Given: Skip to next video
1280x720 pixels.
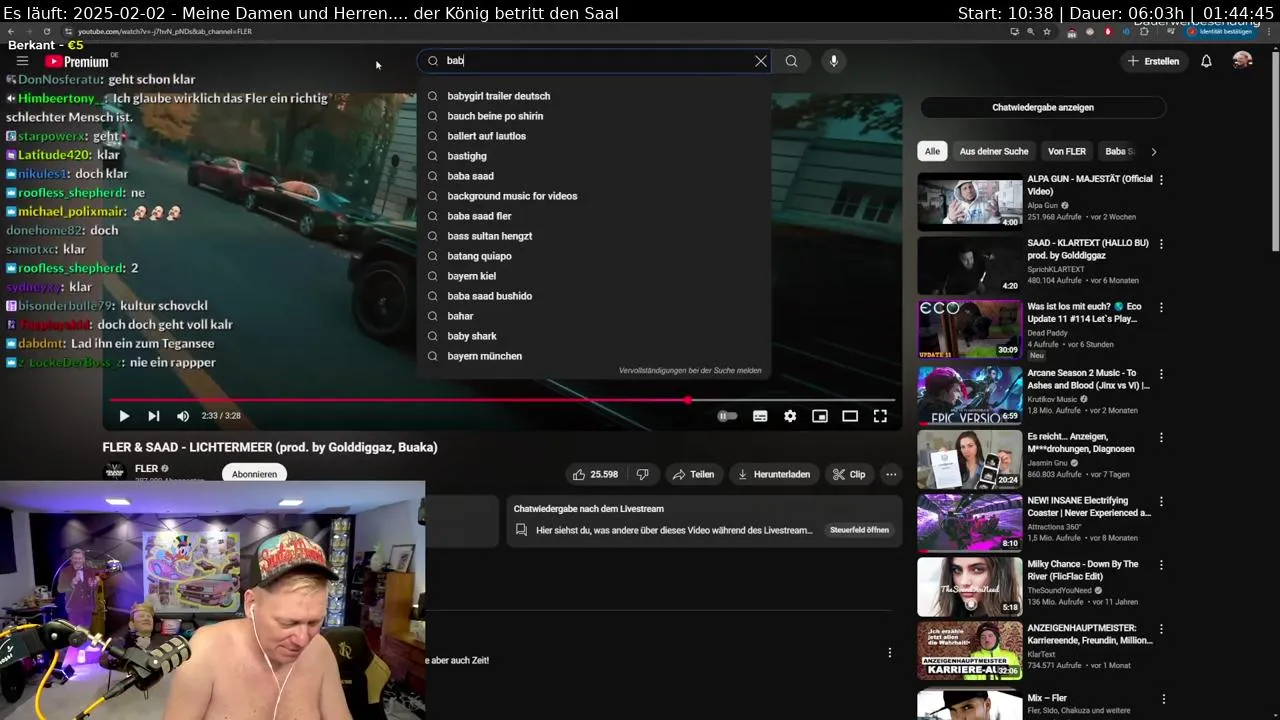Looking at the screenshot, I should (154, 416).
